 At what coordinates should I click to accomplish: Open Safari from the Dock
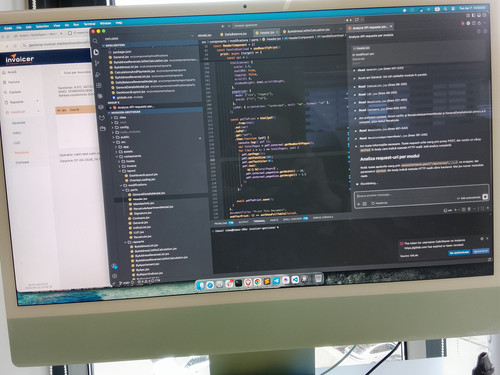click(x=210, y=285)
